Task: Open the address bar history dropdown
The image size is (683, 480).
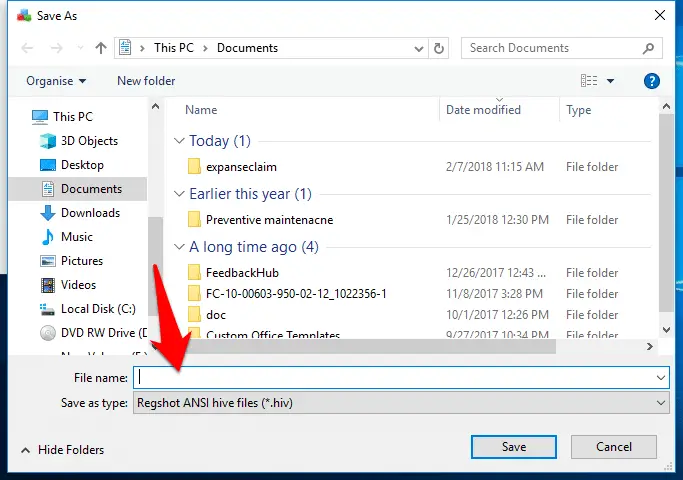Action: (x=419, y=48)
